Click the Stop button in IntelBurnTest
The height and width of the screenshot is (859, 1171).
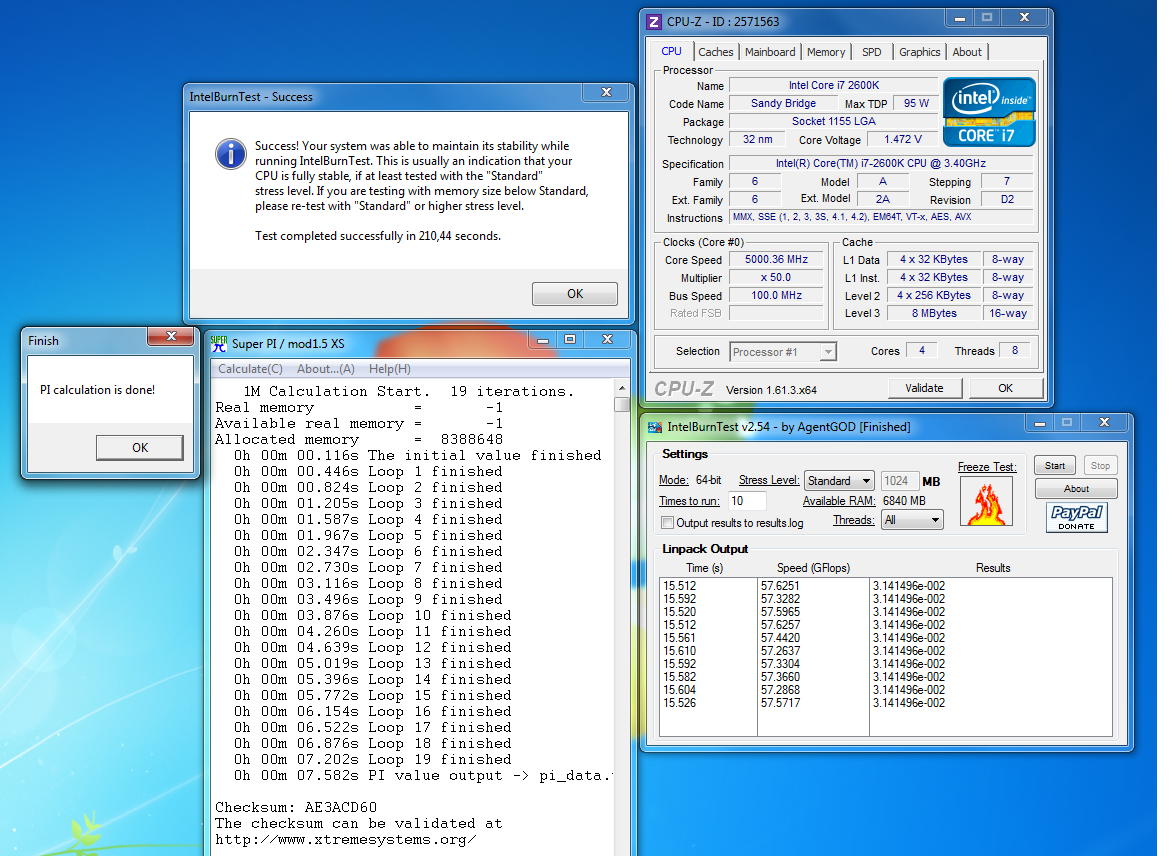coord(1100,465)
